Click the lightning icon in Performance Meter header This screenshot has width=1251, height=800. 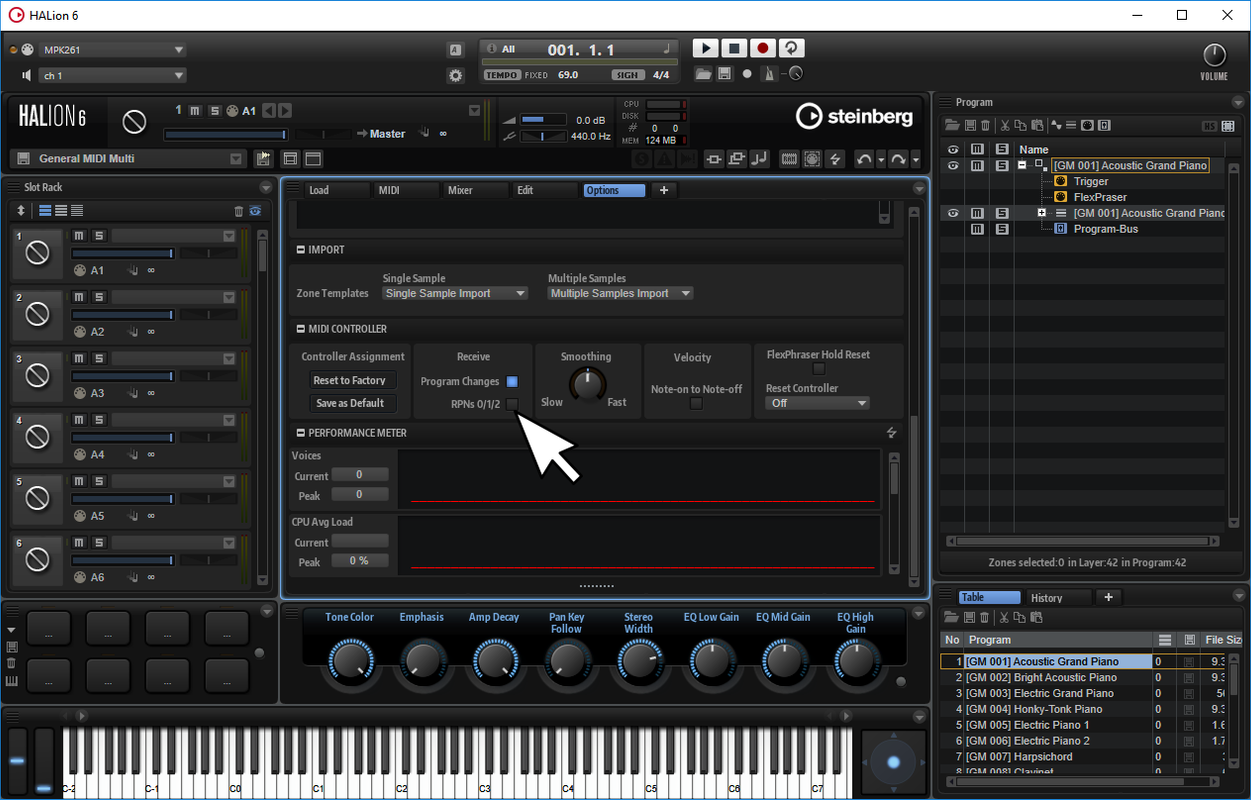tap(891, 432)
